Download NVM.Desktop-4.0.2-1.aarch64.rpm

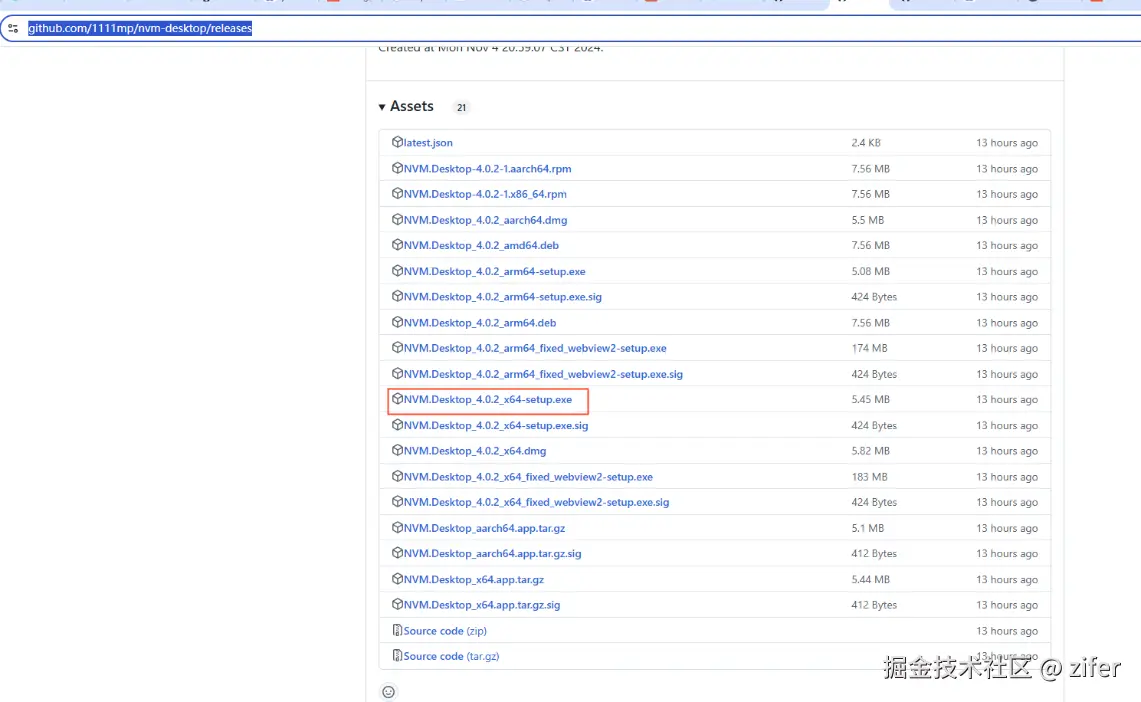[x=488, y=169]
